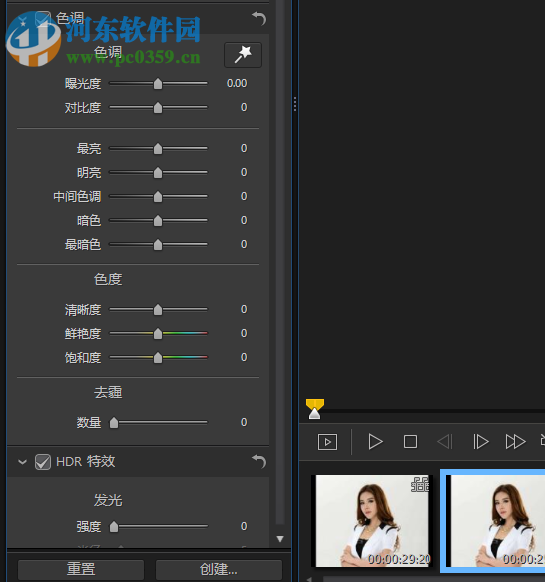Click the 对比度 slider handle

pos(158,107)
